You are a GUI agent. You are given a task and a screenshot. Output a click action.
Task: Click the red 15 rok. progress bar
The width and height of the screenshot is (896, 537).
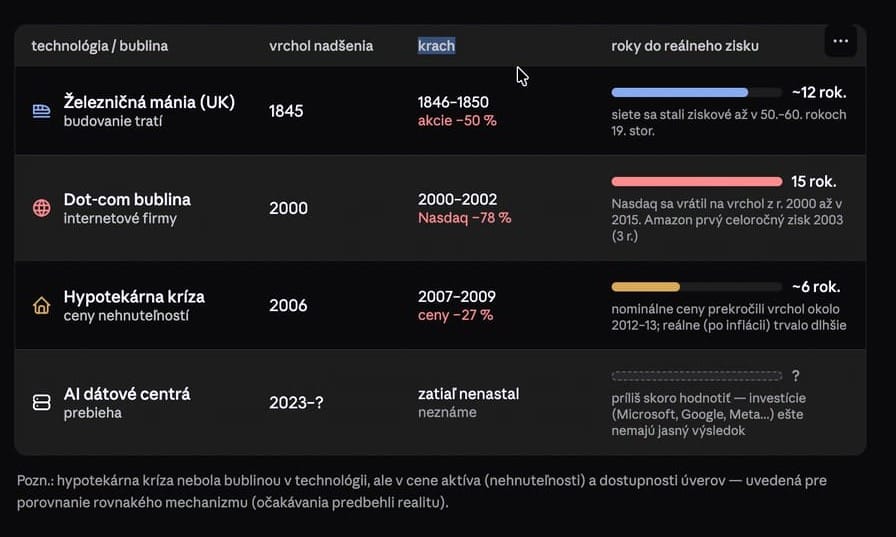pos(697,182)
